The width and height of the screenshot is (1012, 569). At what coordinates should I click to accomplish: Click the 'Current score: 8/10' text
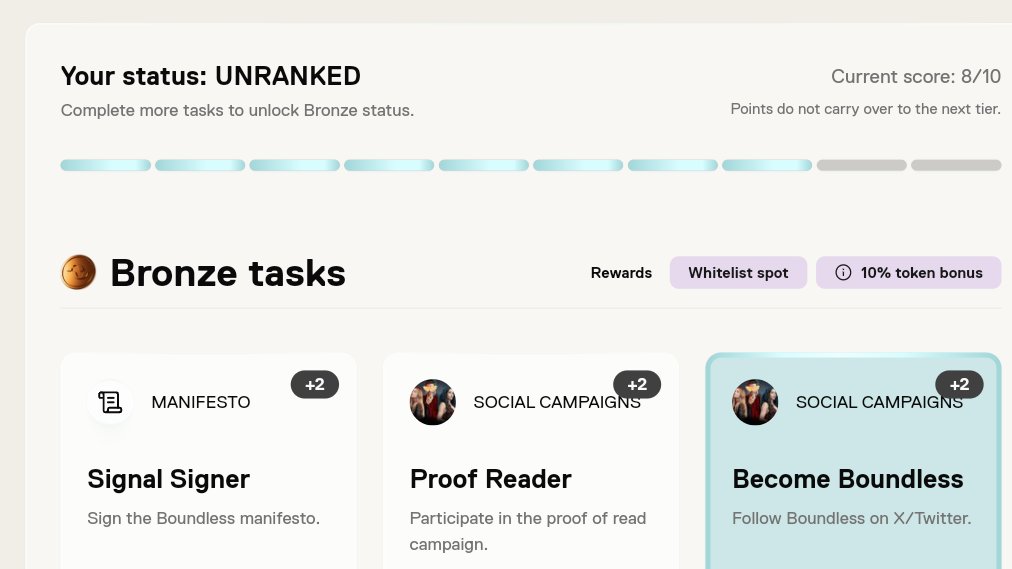(916, 76)
